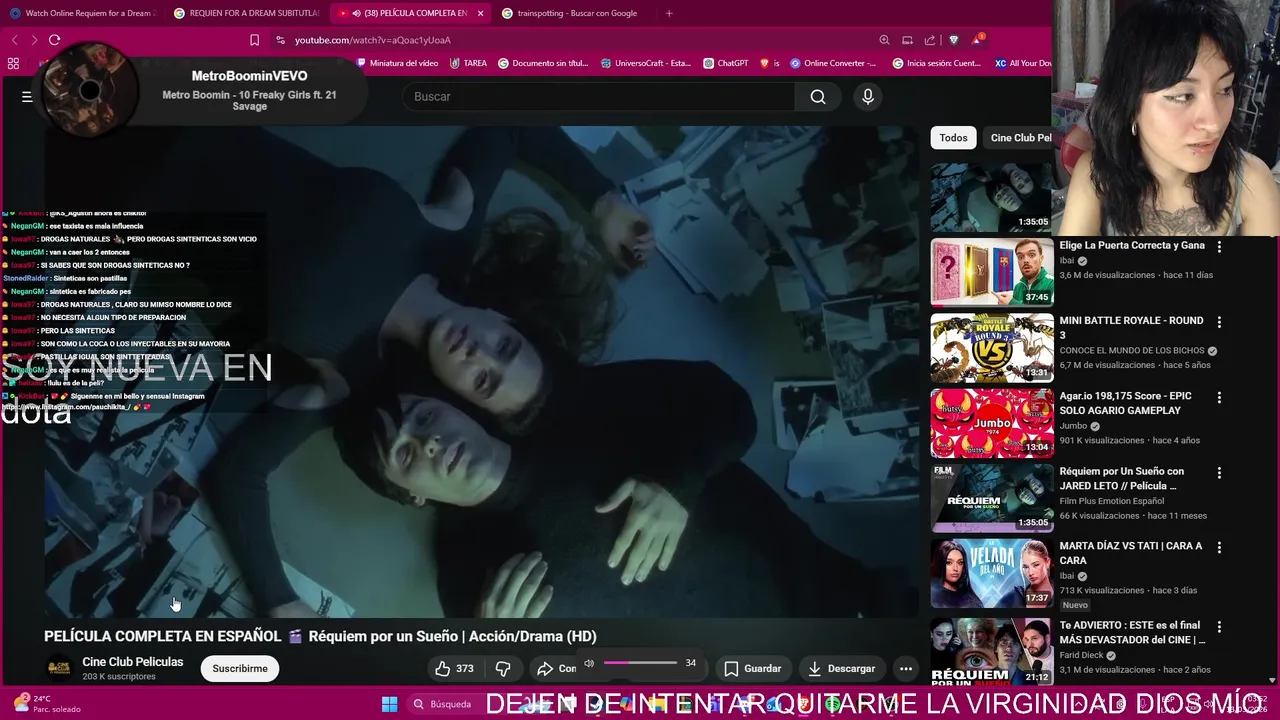Reload the page with the refresh icon
The image size is (1280, 720).
[55, 40]
